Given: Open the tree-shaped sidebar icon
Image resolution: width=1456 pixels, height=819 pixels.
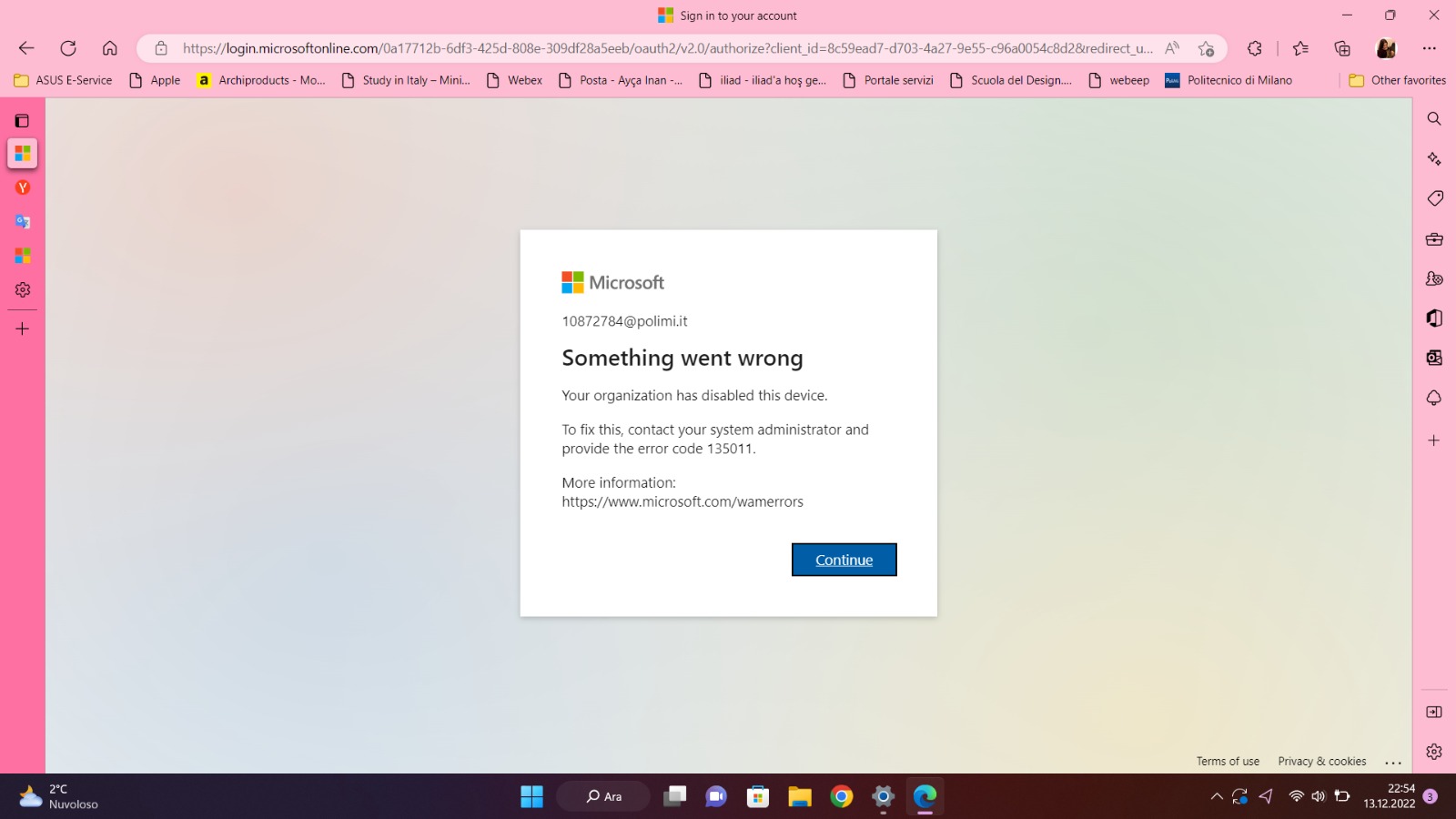Looking at the screenshot, I should pos(1434,398).
